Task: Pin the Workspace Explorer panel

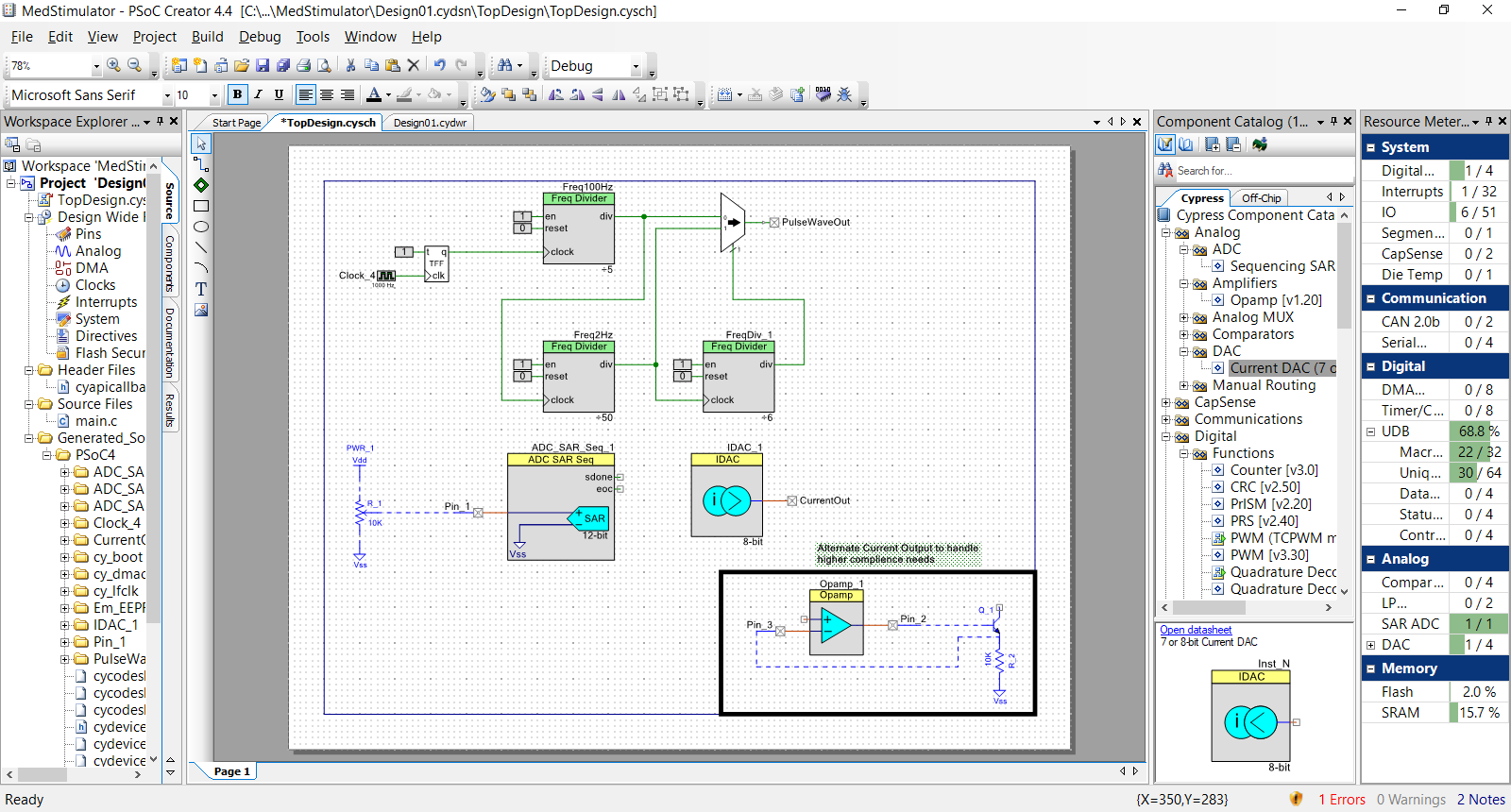Action: point(161,121)
